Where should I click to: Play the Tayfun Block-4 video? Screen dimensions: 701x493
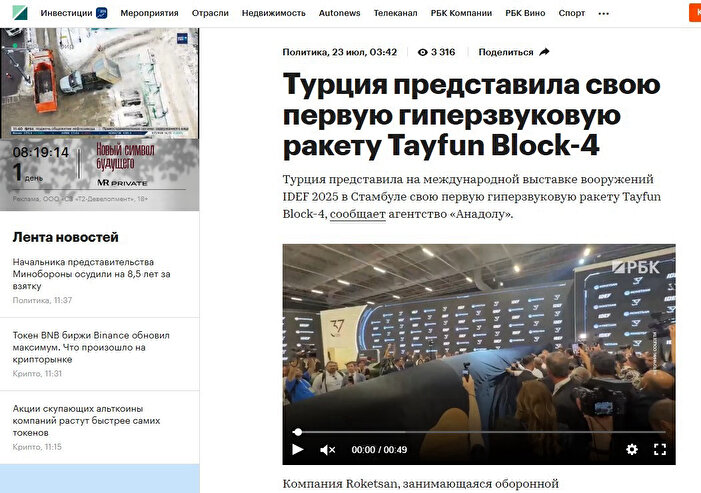tap(298, 449)
